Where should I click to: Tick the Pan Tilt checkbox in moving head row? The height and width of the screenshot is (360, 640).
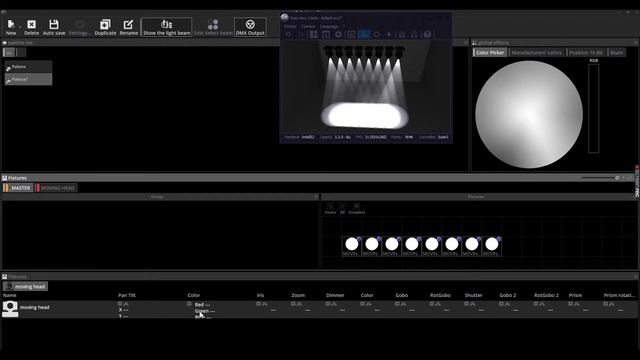pyautogui.click(x=120, y=304)
